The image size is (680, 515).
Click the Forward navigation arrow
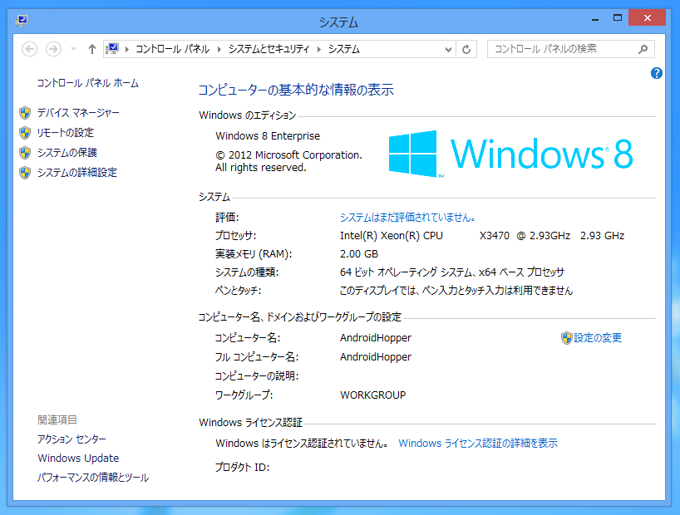(54, 49)
